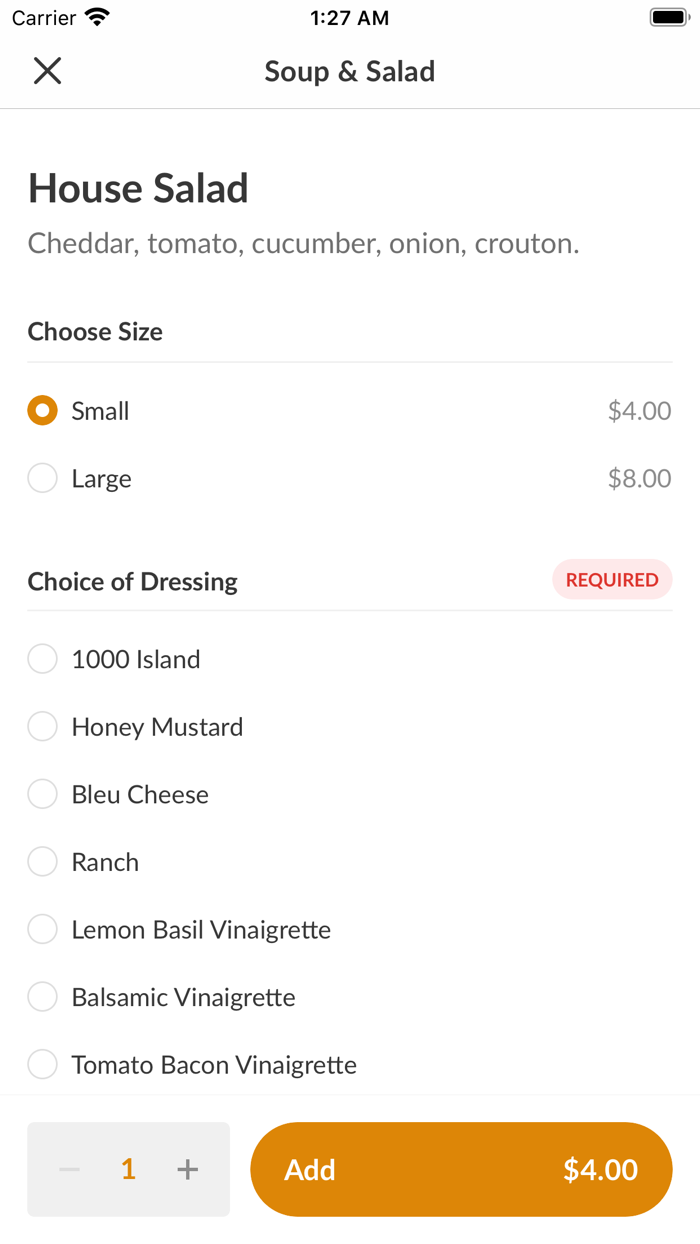Select Ranch dressing
The width and height of the screenshot is (700, 1244).
[x=42, y=862]
